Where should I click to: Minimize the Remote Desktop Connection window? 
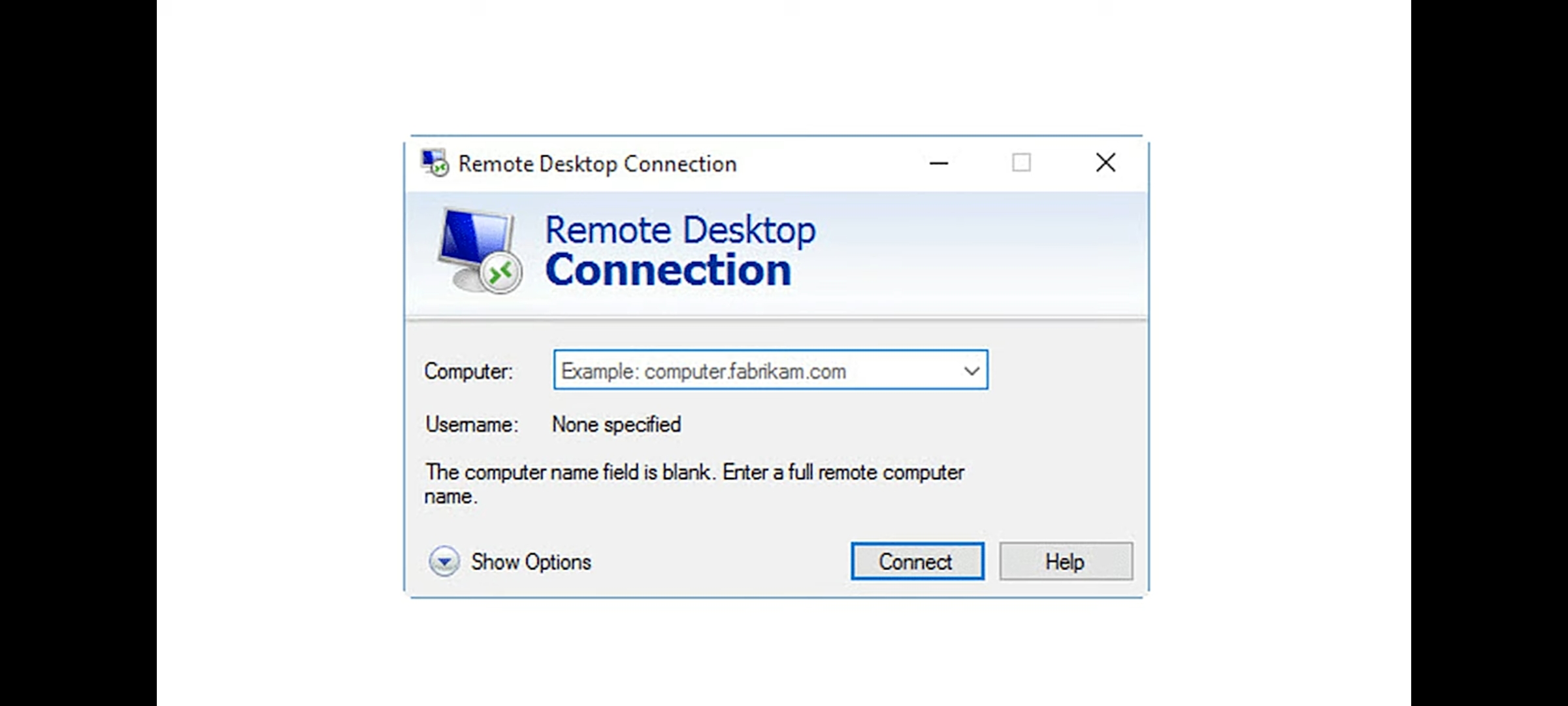point(939,163)
